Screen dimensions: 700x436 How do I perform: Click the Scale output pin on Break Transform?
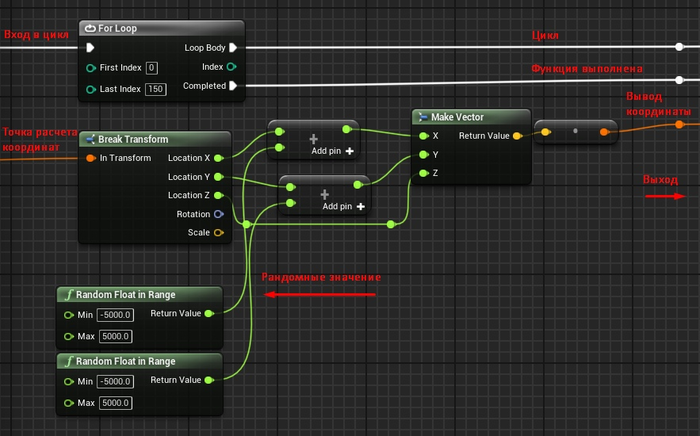pyautogui.click(x=219, y=233)
